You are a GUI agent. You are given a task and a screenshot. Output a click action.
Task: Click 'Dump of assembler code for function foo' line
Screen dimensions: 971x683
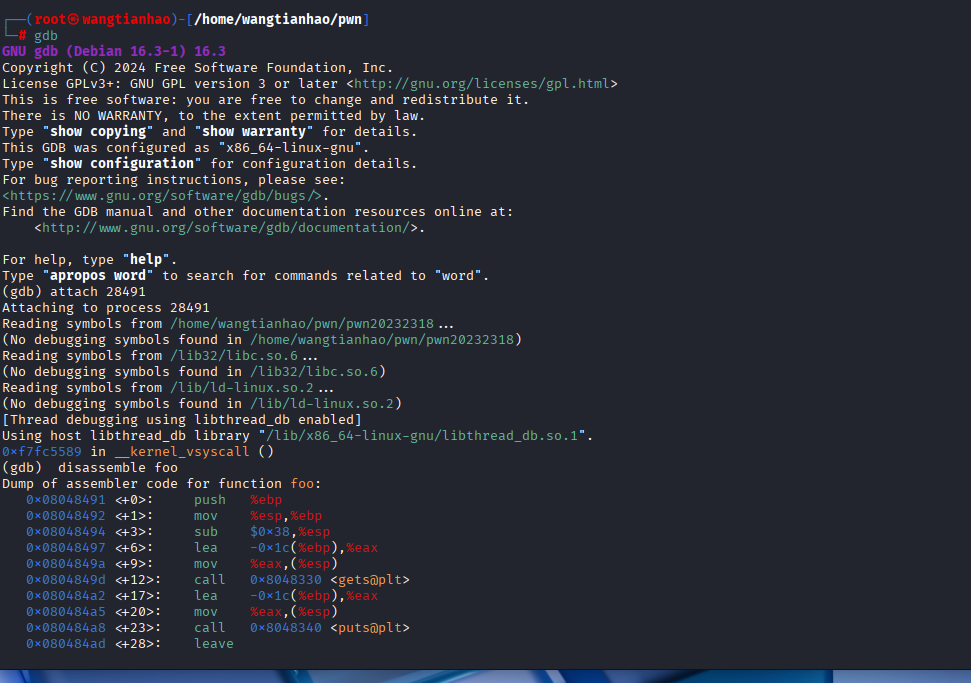tap(162, 484)
